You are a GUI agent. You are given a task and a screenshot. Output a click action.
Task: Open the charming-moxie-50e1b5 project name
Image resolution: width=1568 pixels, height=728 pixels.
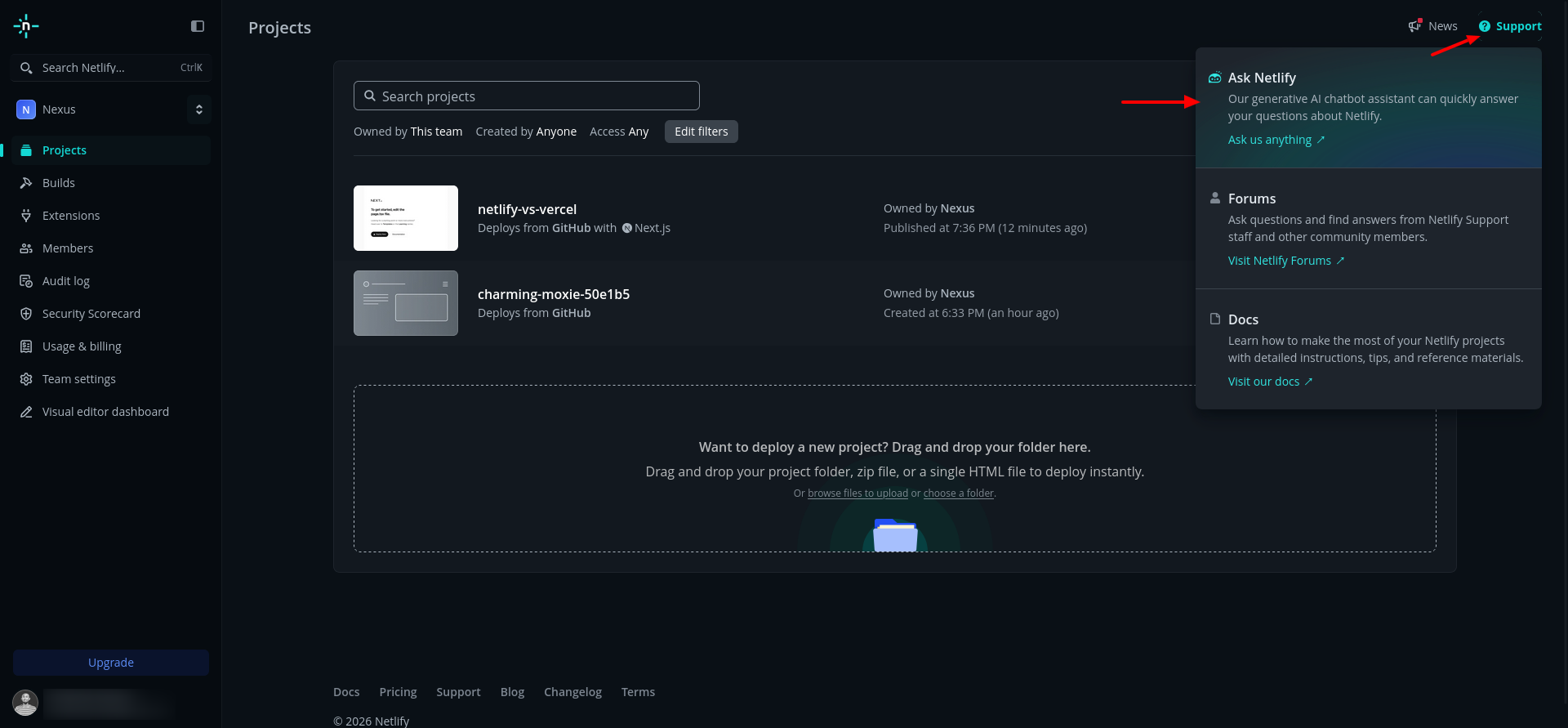coord(554,294)
